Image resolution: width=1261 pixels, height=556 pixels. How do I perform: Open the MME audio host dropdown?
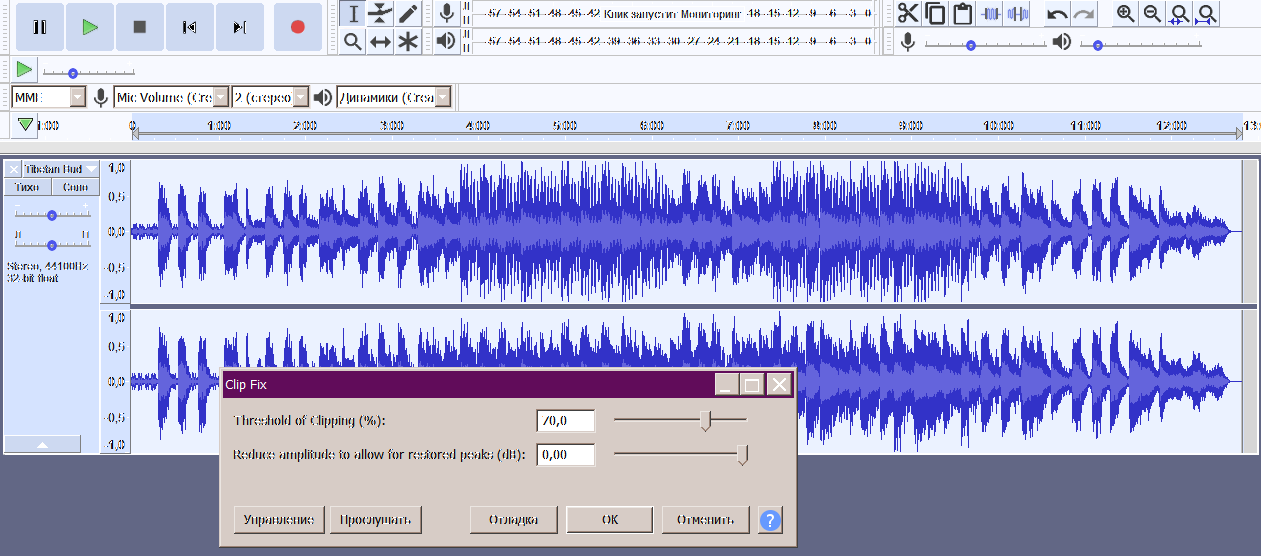coord(50,97)
